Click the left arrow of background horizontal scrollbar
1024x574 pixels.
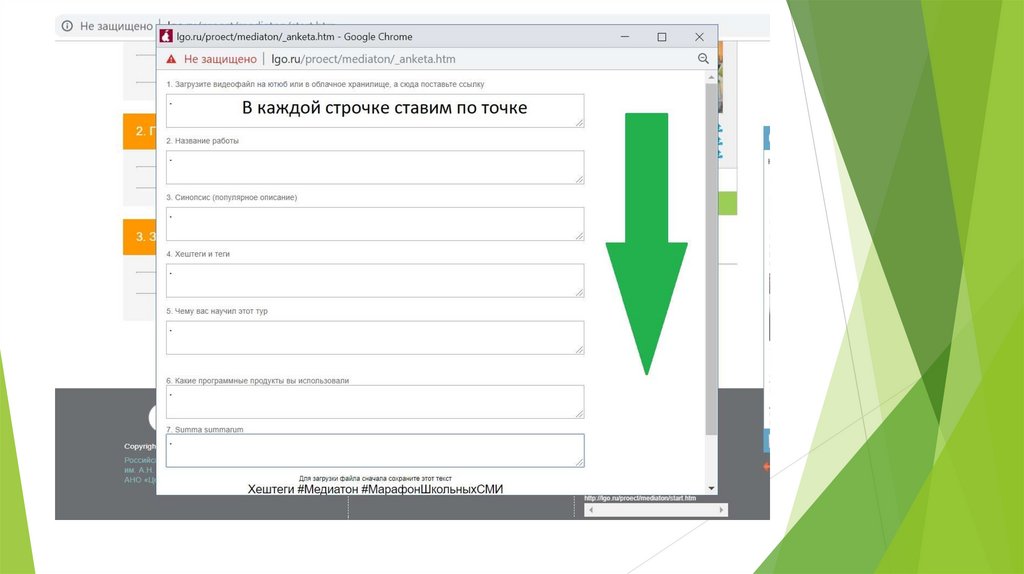coord(591,510)
